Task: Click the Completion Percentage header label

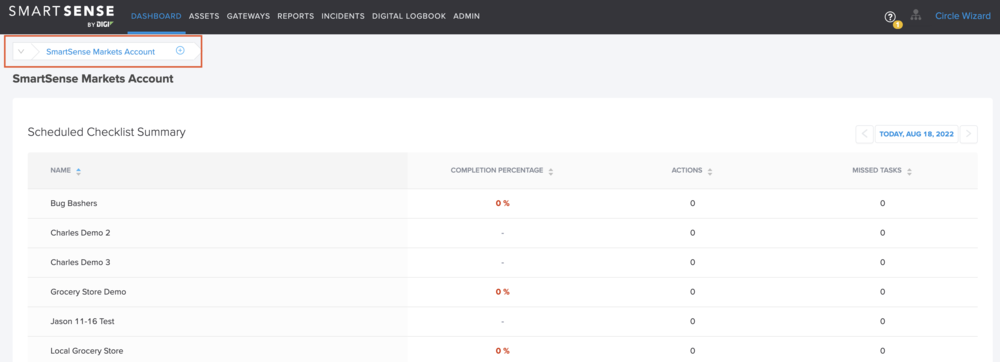Action: click(x=497, y=171)
